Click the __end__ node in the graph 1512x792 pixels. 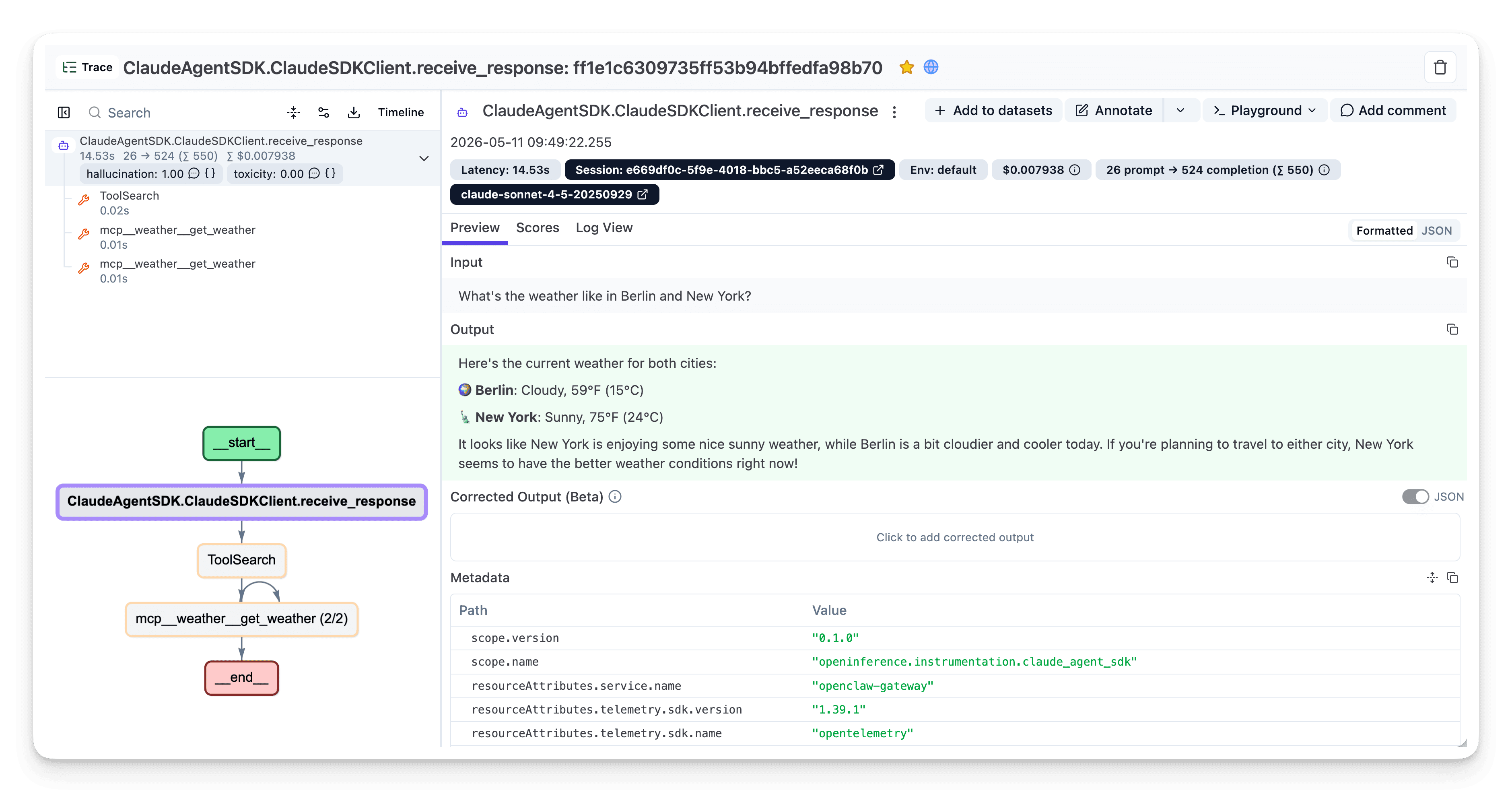(x=241, y=678)
